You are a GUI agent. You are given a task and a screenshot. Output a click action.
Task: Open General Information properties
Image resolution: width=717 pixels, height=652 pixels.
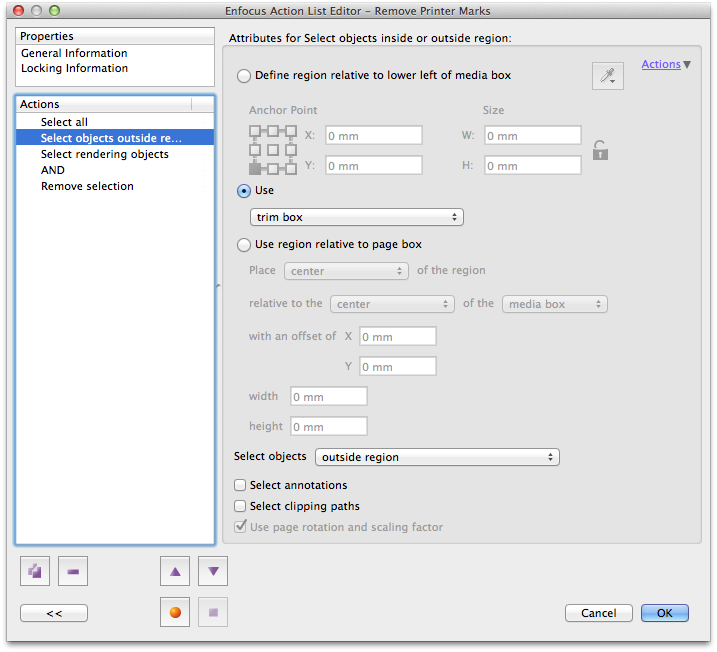tap(74, 53)
